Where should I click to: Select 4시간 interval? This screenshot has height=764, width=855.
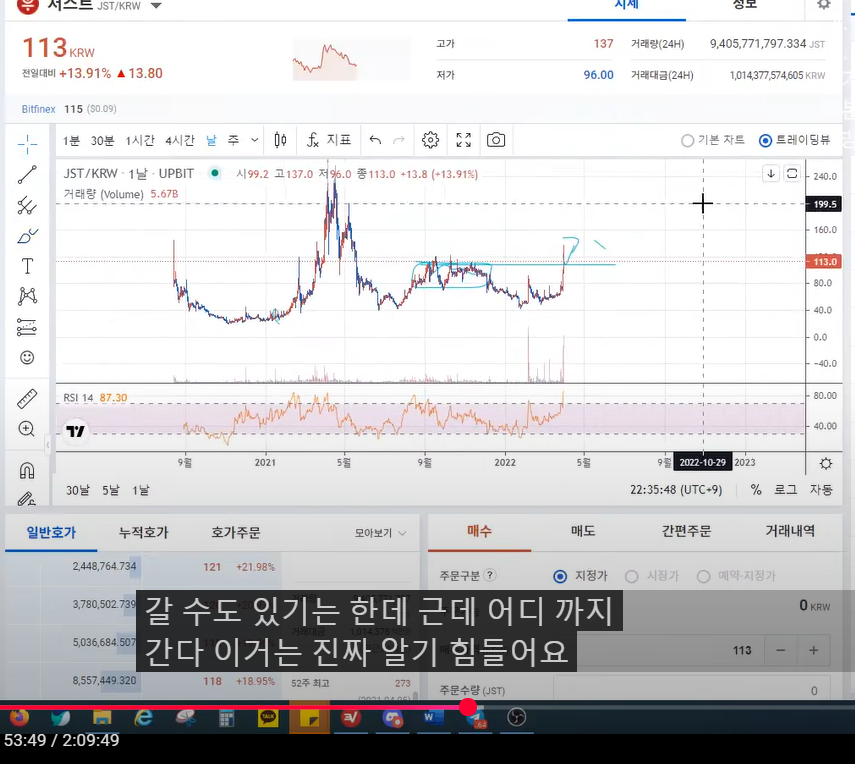click(x=180, y=141)
